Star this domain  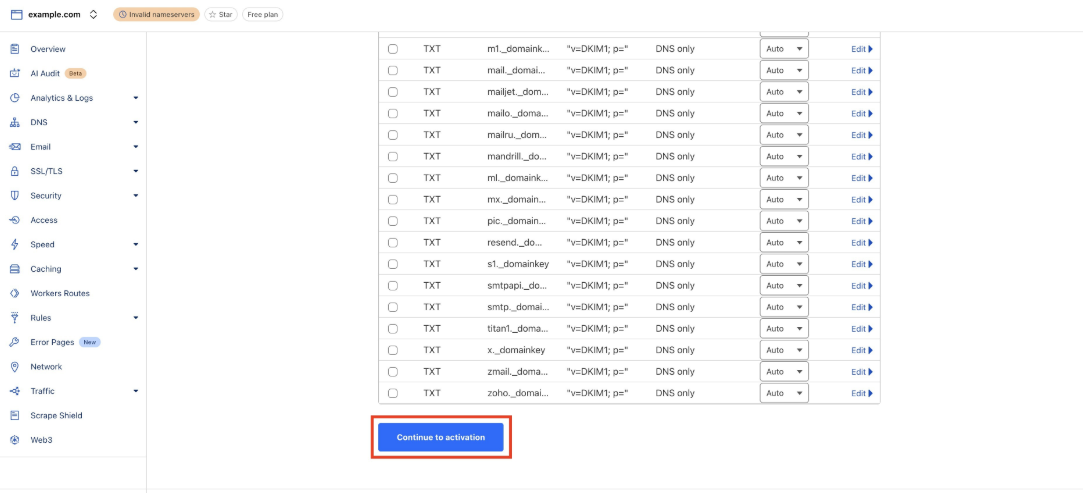tap(221, 15)
